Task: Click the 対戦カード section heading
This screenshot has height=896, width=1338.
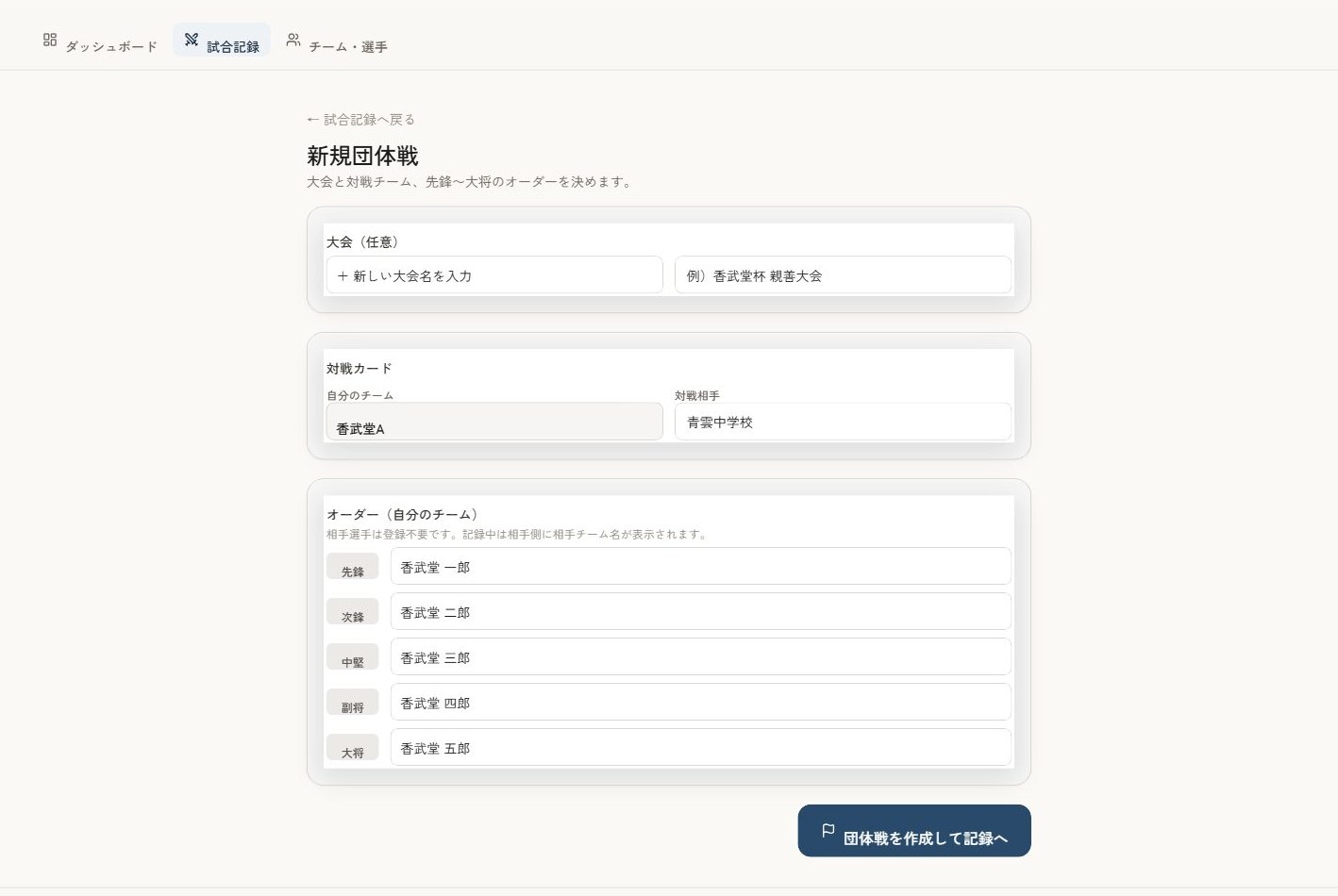Action: (x=359, y=369)
